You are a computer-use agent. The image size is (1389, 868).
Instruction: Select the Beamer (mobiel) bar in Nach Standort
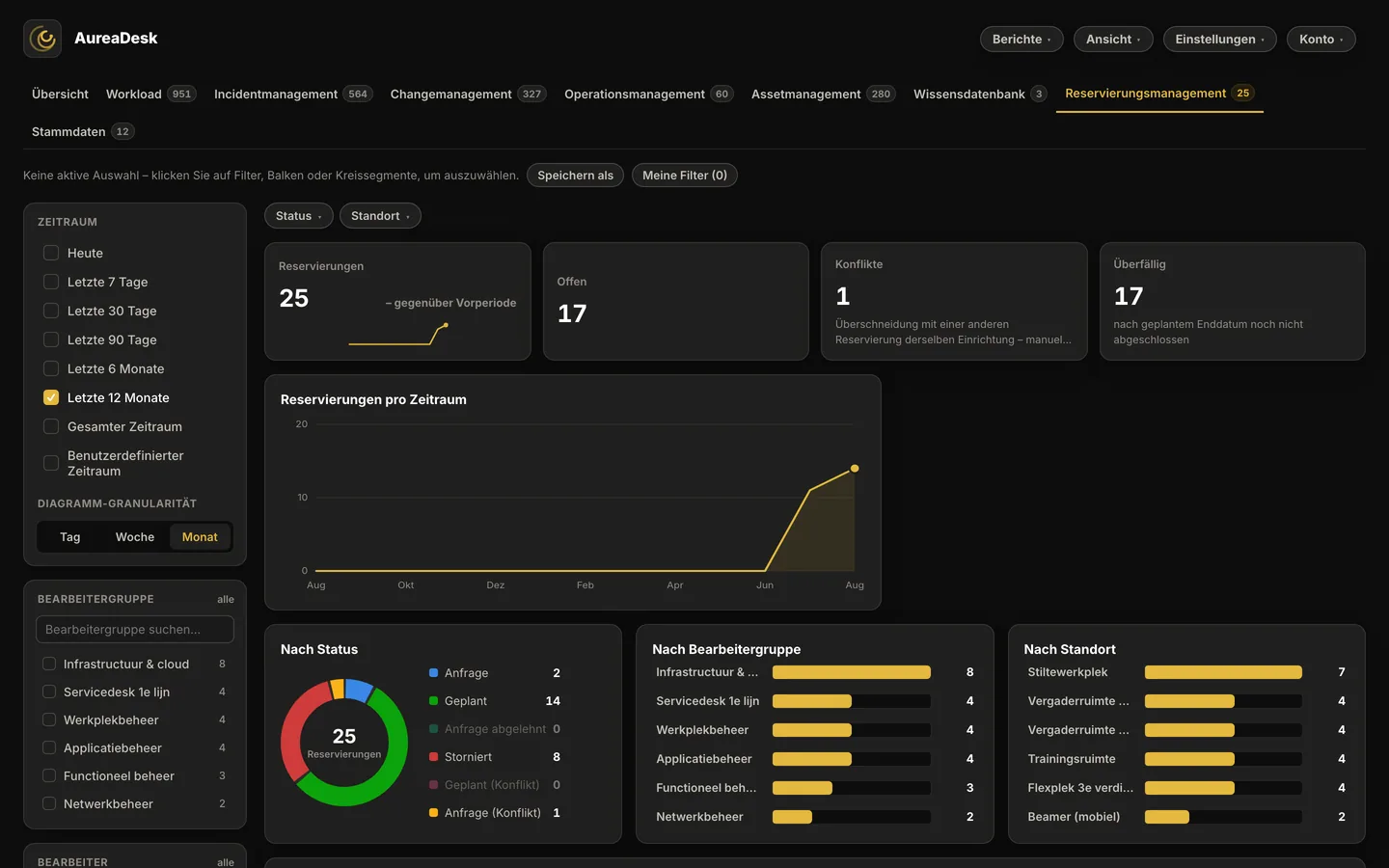point(1167,817)
